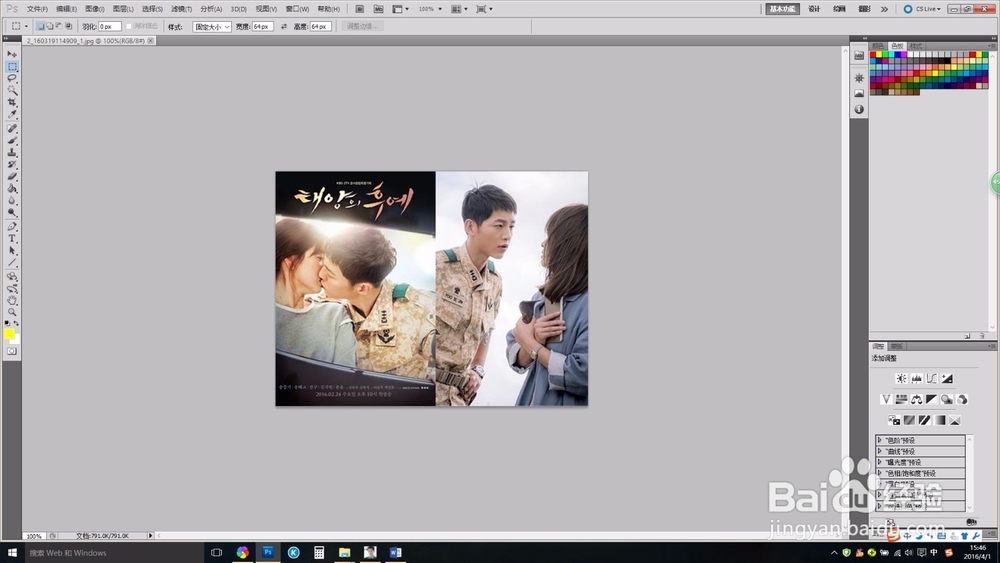Open the 图像(I) menu
Viewport: 1000px width, 563px height.
94,9
